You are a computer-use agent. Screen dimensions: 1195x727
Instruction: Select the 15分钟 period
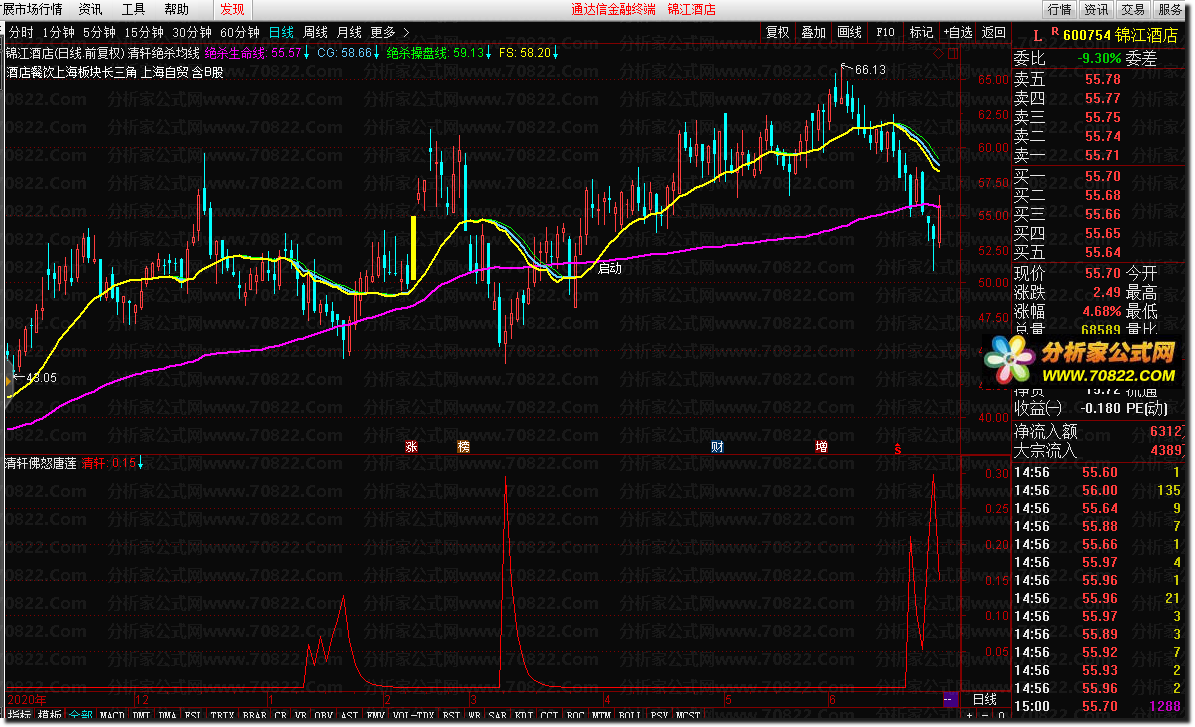click(x=144, y=32)
